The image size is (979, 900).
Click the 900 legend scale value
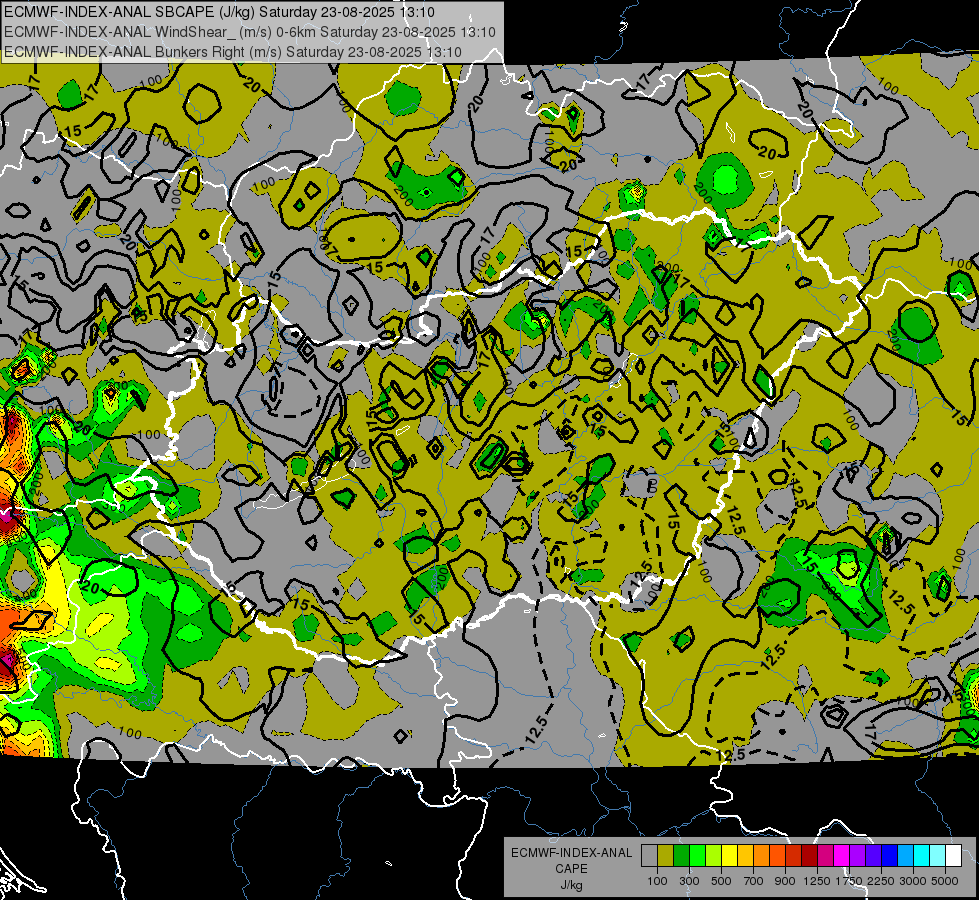tap(785, 881)
